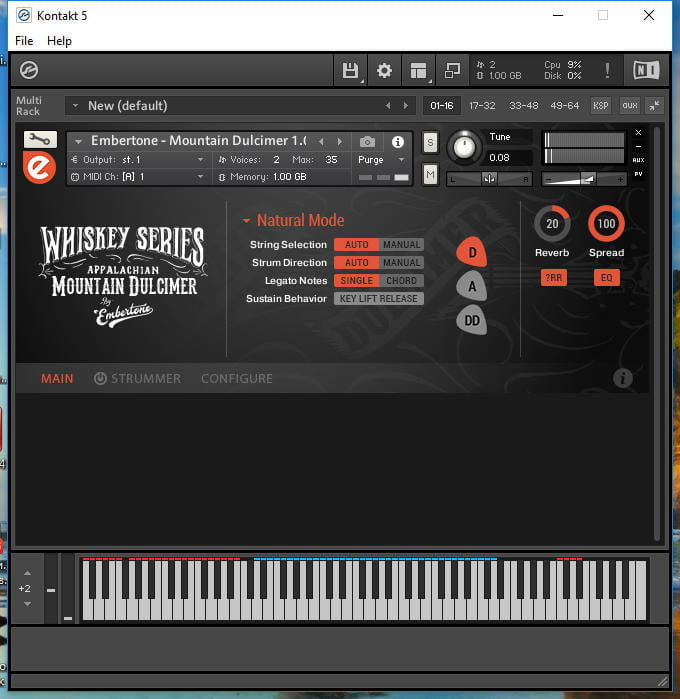Viewport: 680px width, 699px height.
Task: Click the Kontakt logo in the header
Action: coord(29,70)
